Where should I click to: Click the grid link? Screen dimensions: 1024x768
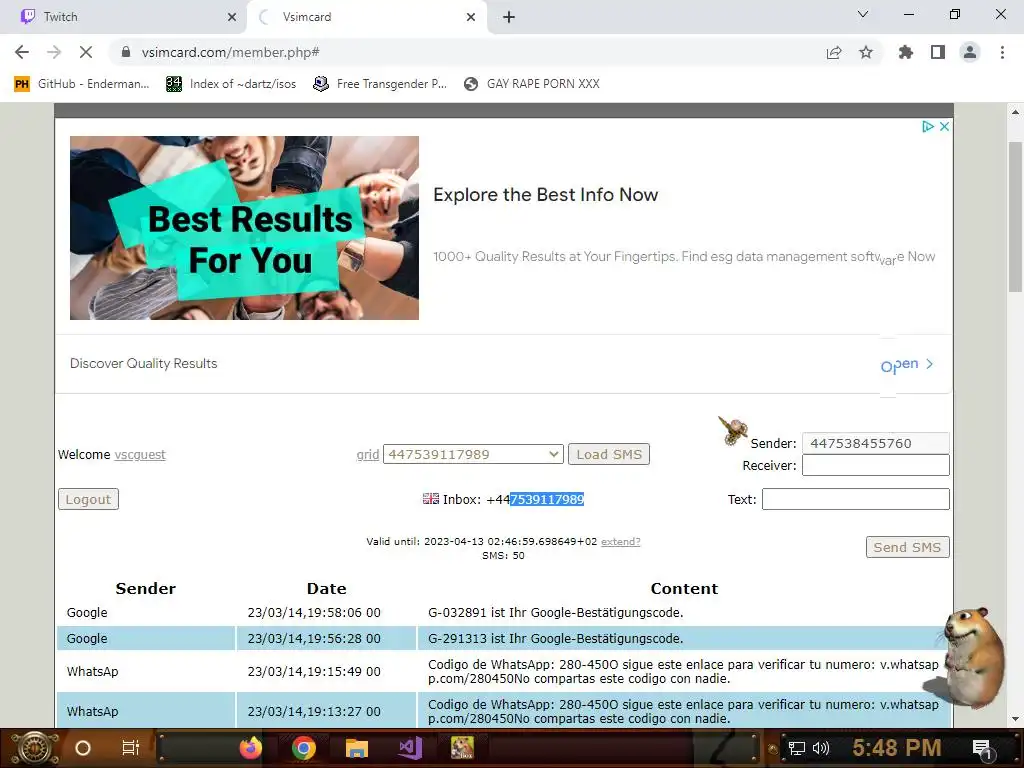(368, 455)
